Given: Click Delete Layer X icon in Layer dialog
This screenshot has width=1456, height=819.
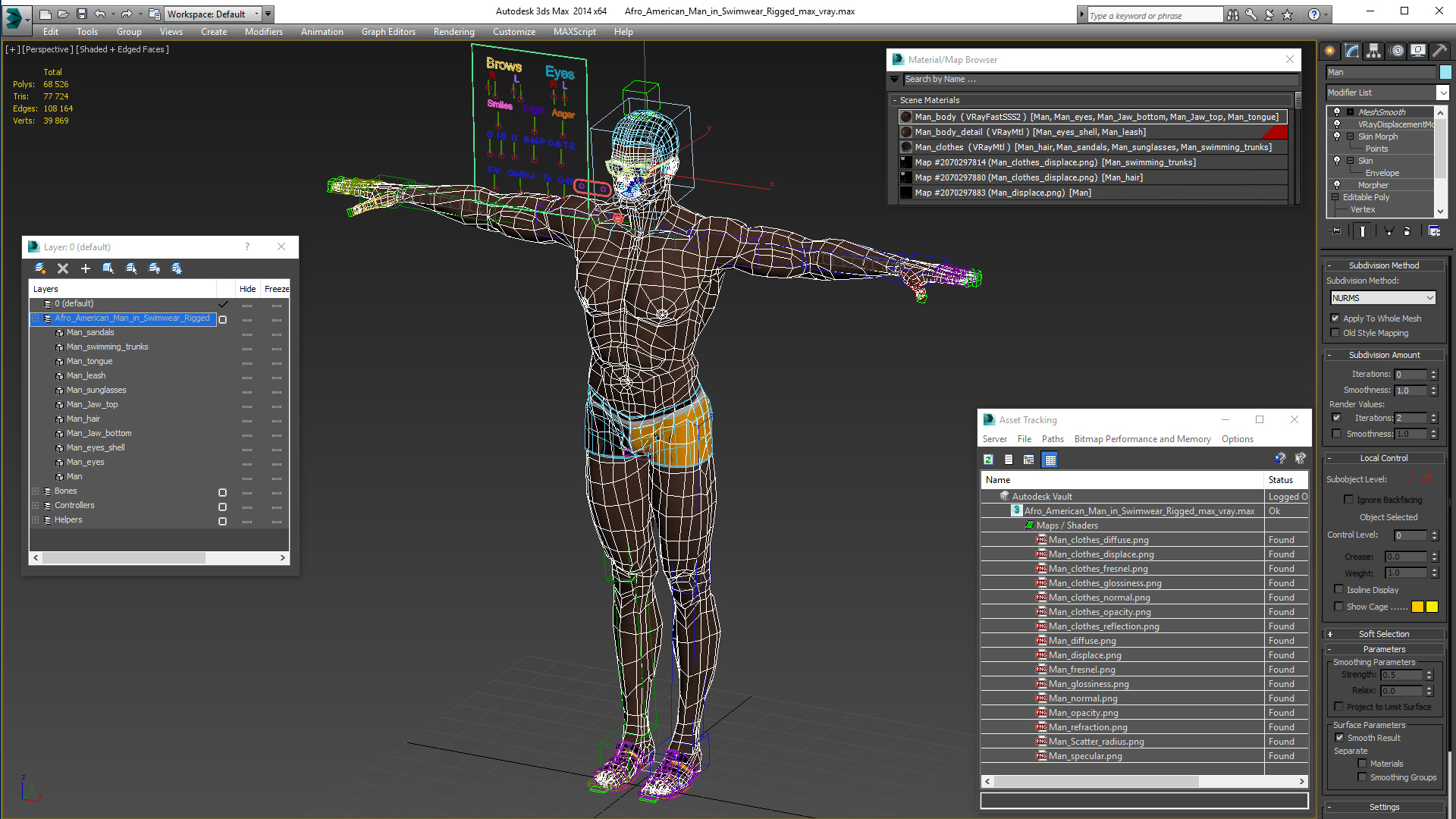Looking at the screenshot, I should tap(63, 268).
